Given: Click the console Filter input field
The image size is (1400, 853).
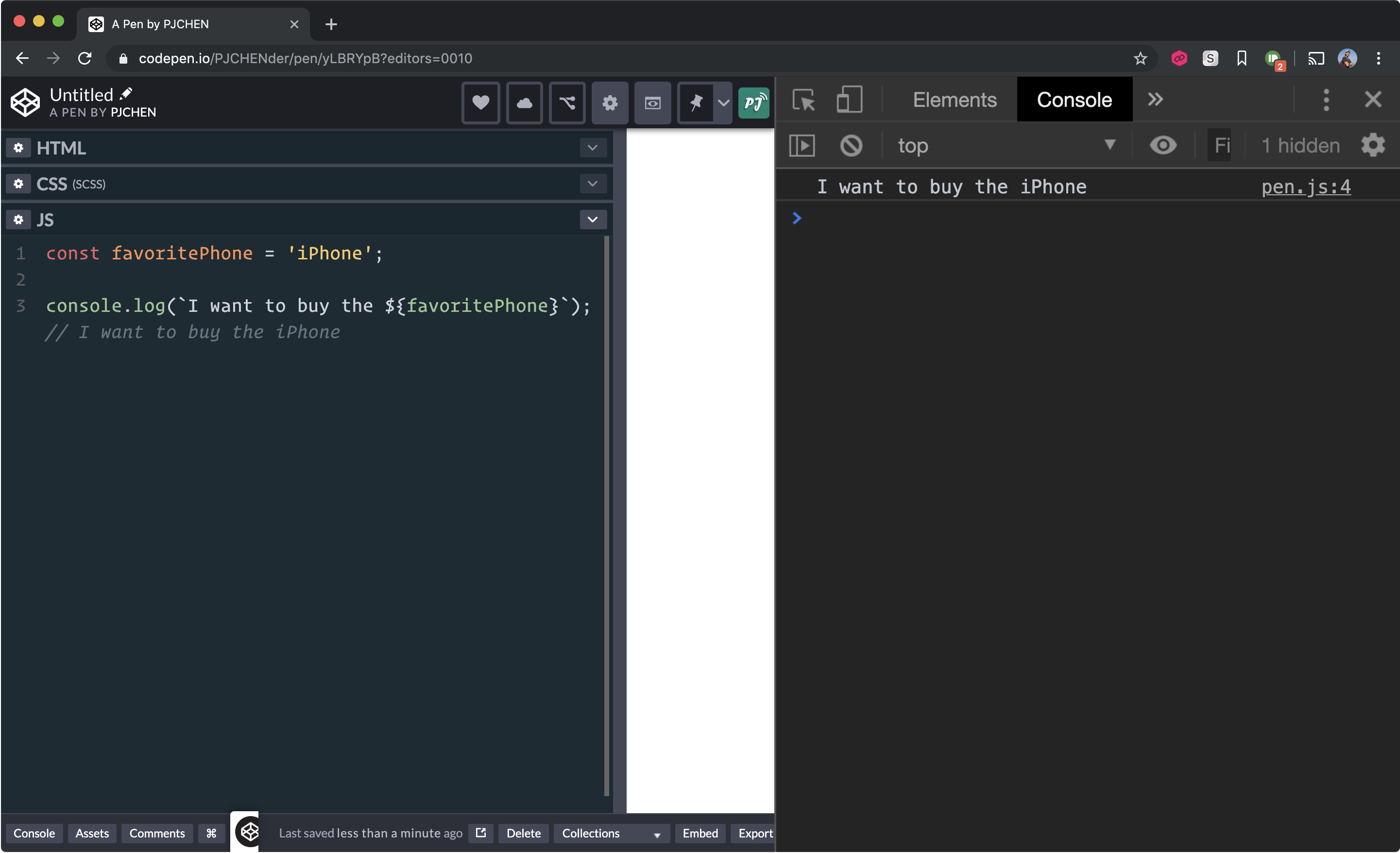Looking at the screenshot, I should pos(1219,145).
